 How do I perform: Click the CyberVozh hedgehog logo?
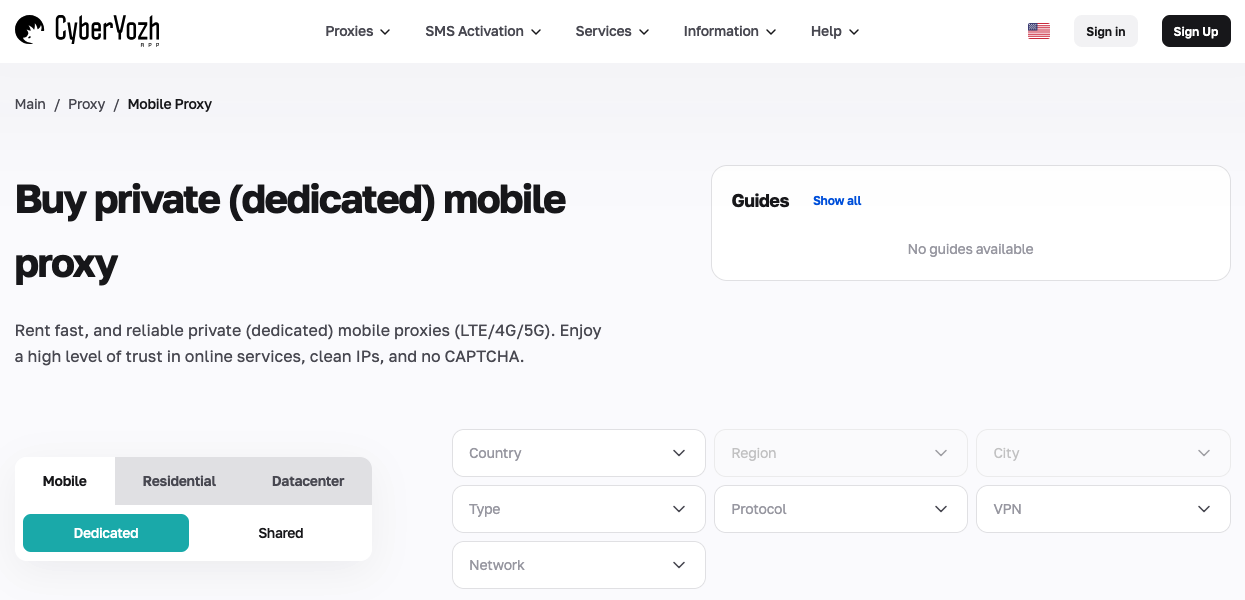pos(30,31)
